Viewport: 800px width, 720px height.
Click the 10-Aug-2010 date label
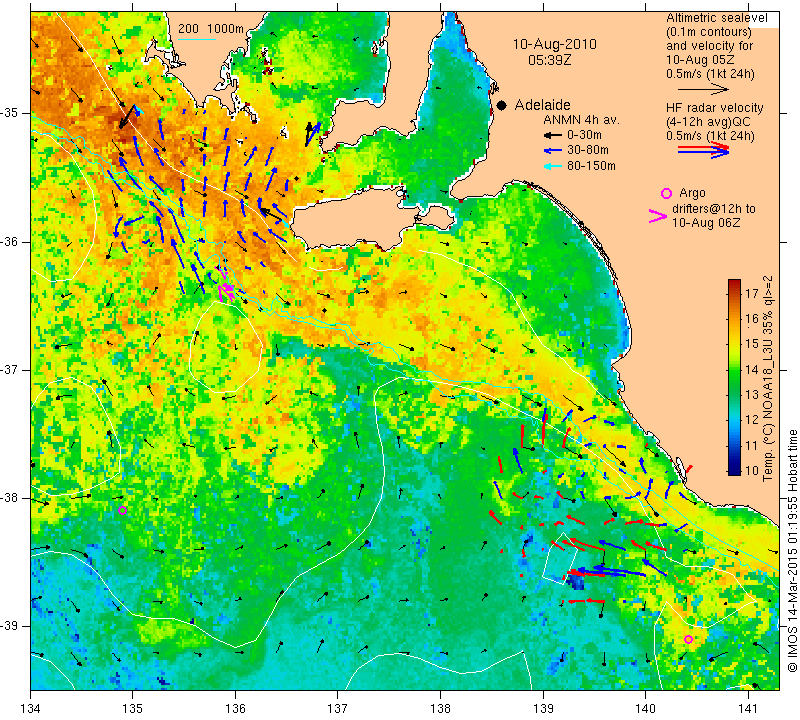coord(555,44)
